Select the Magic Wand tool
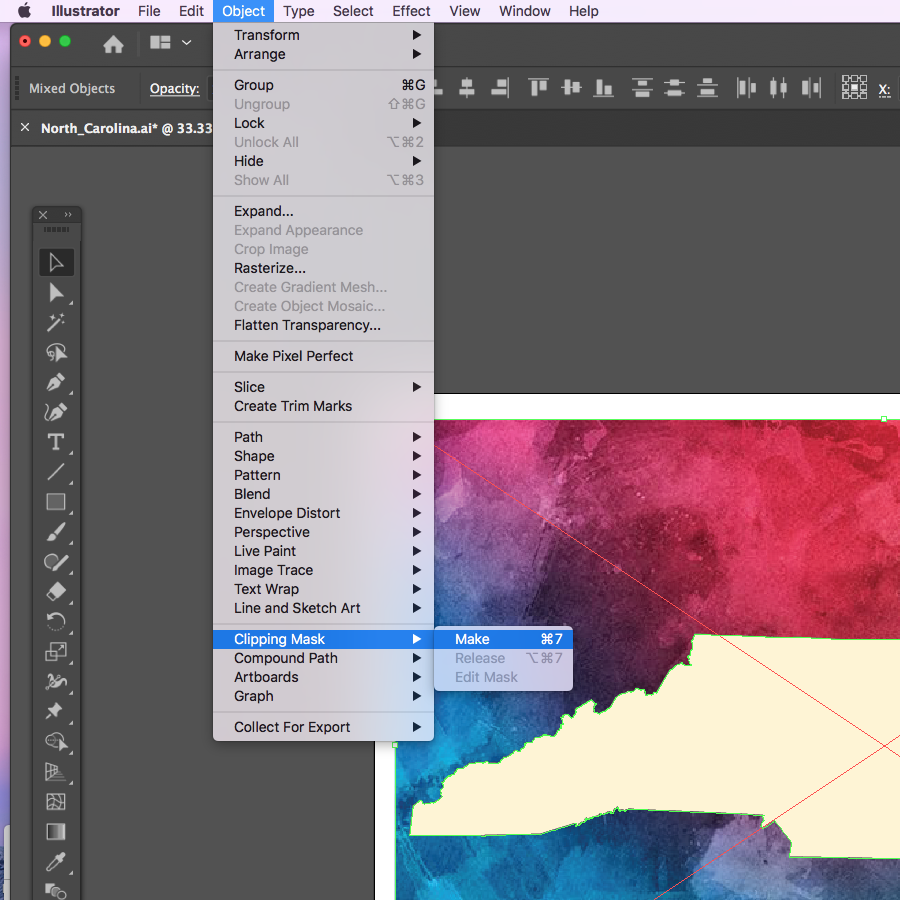 (56, 323)
